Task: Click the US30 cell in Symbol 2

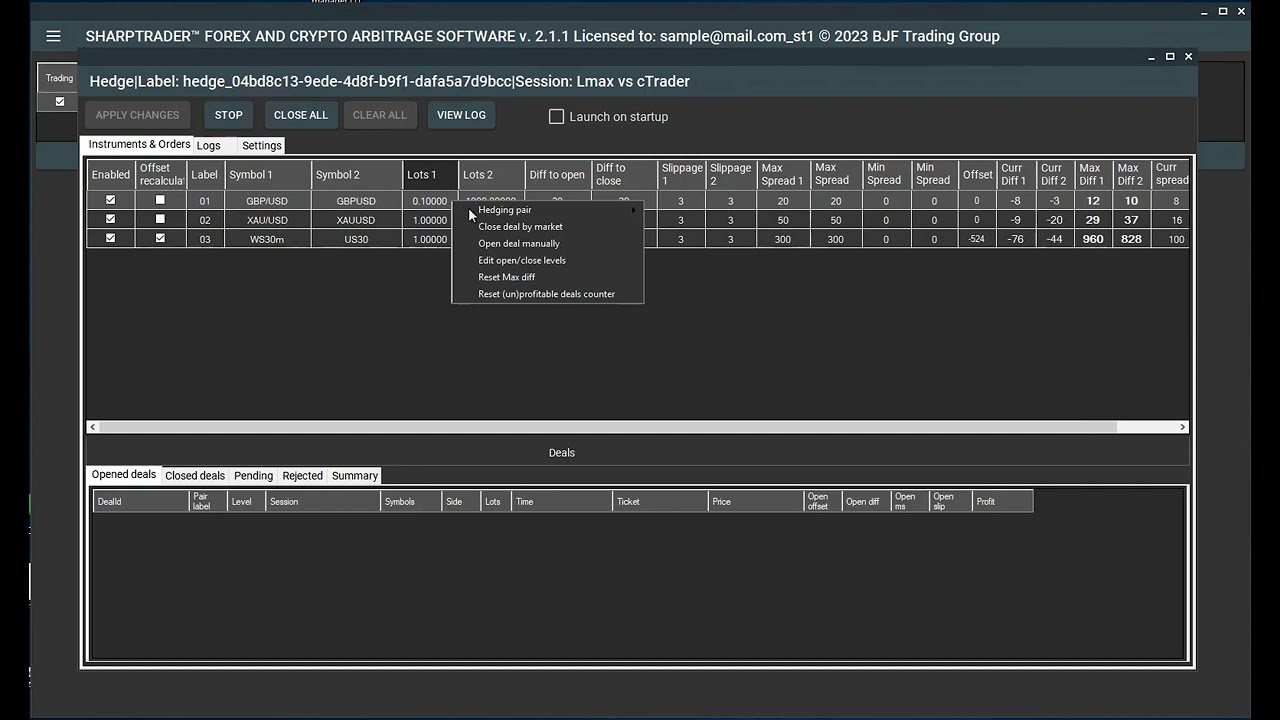Action: coord(356,239)
